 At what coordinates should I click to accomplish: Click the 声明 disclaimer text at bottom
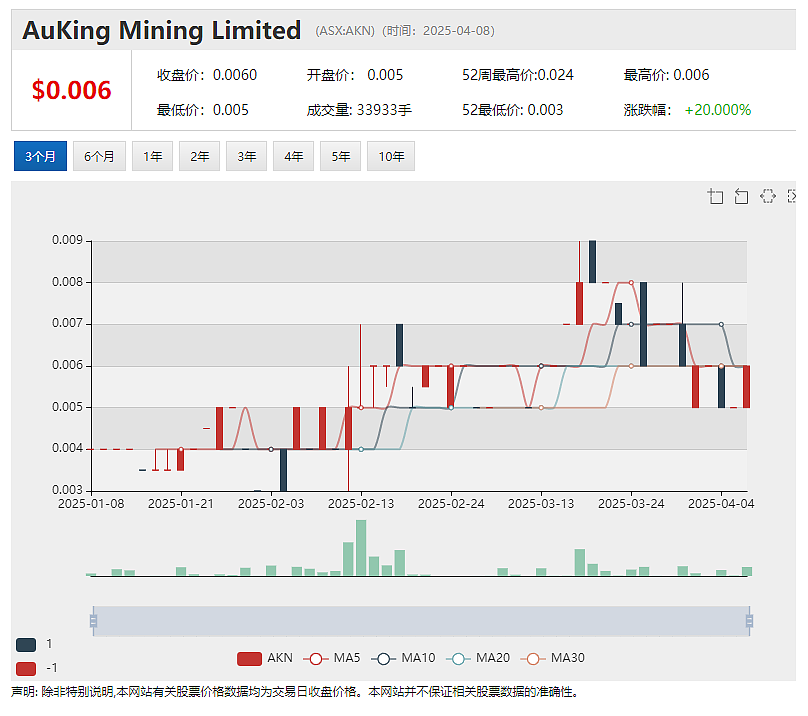295,692
